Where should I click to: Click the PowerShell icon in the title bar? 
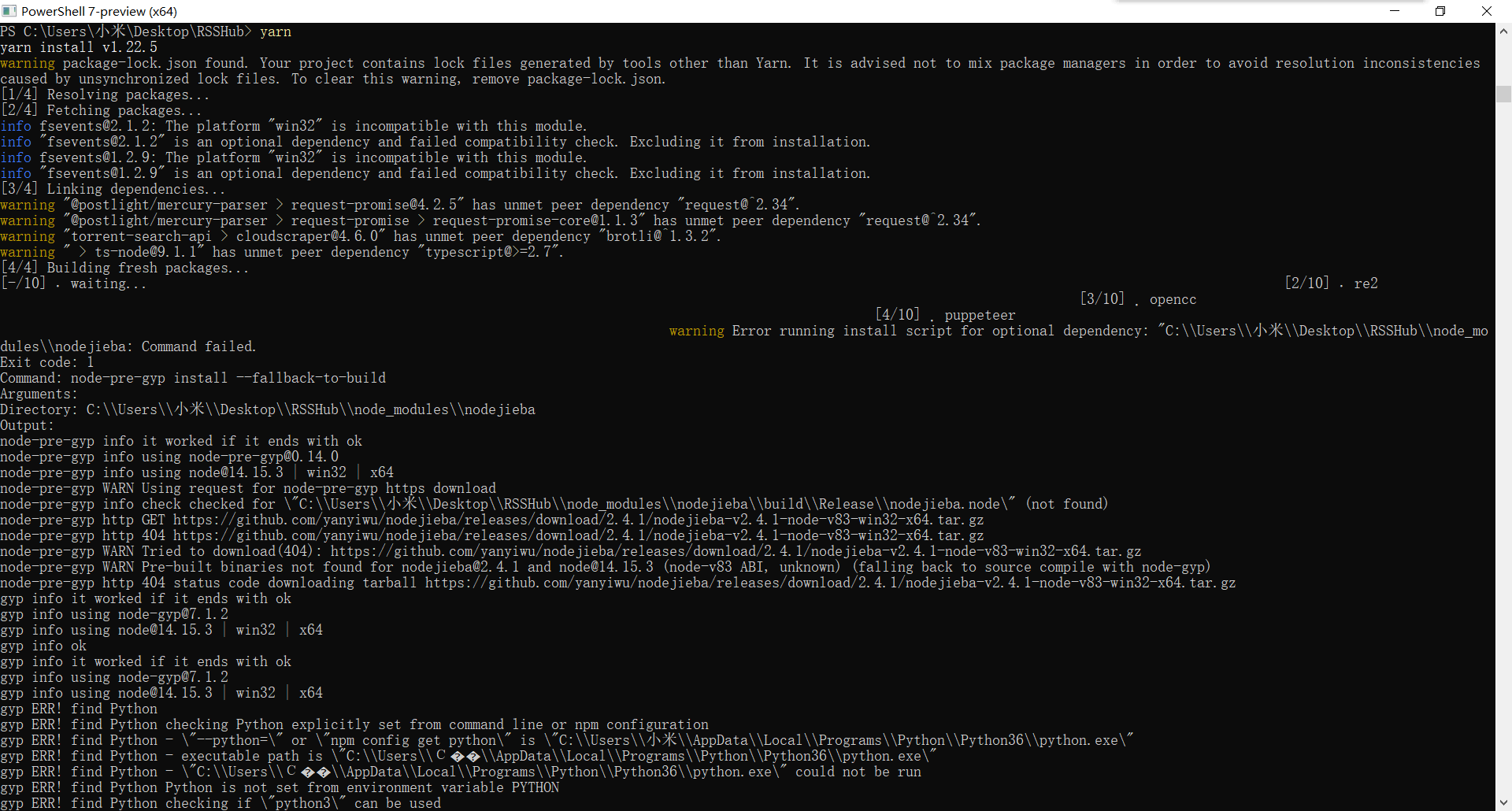9,11
